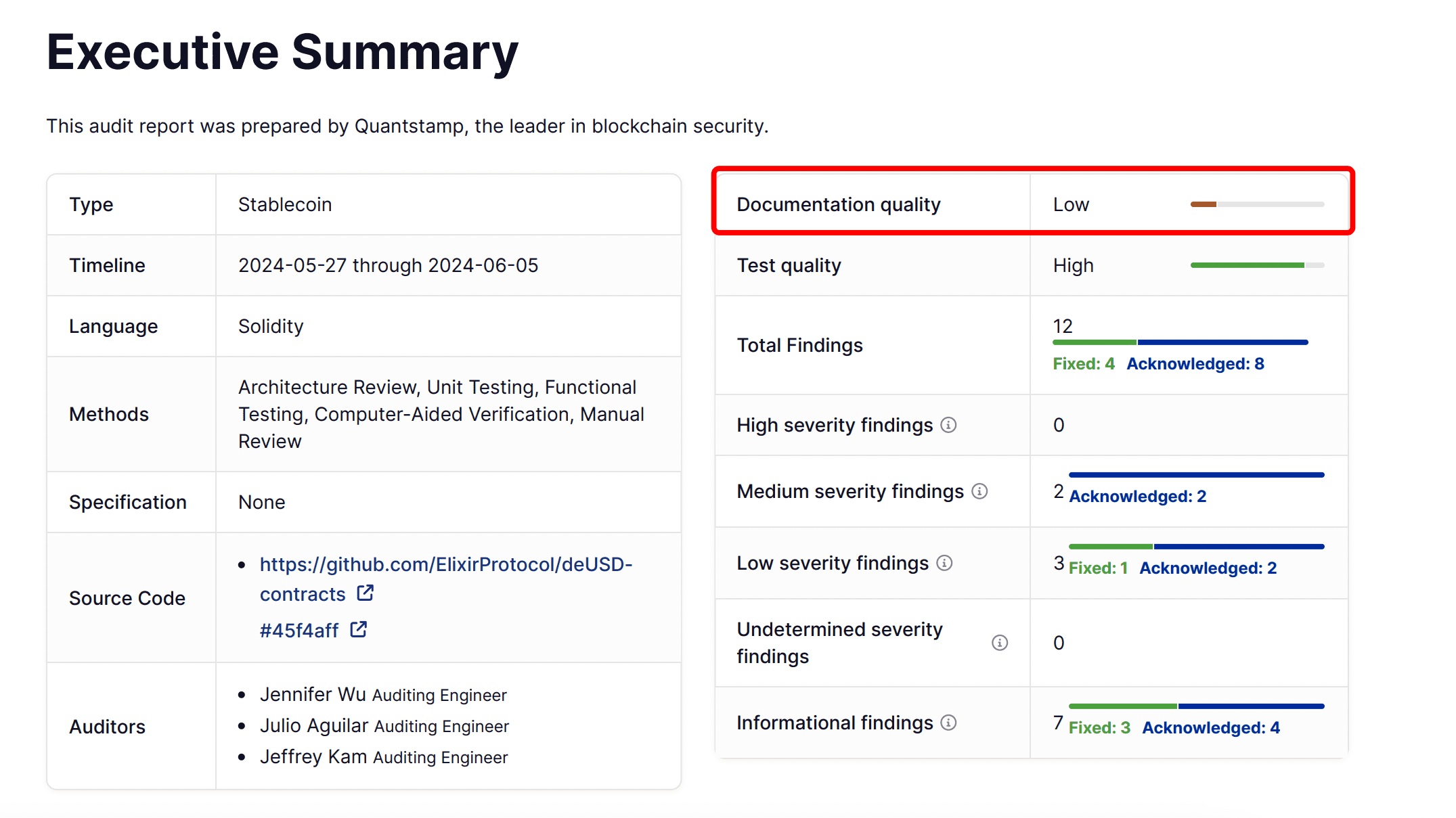Open the #45f4aff commit link
This screenshot has height=818, width=1456.
pos(299,631)
